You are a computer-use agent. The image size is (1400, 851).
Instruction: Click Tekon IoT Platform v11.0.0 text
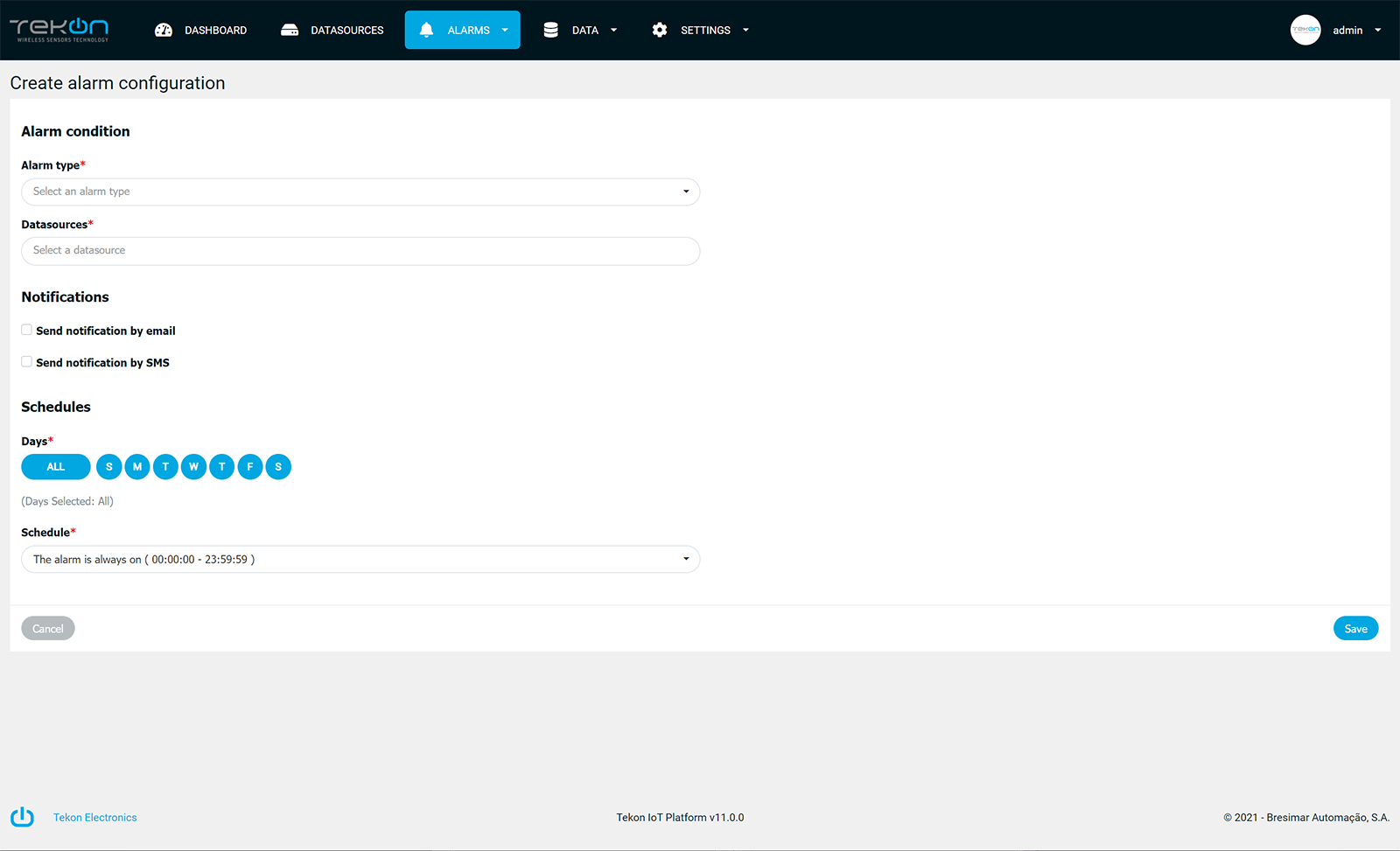click(680, 818)
